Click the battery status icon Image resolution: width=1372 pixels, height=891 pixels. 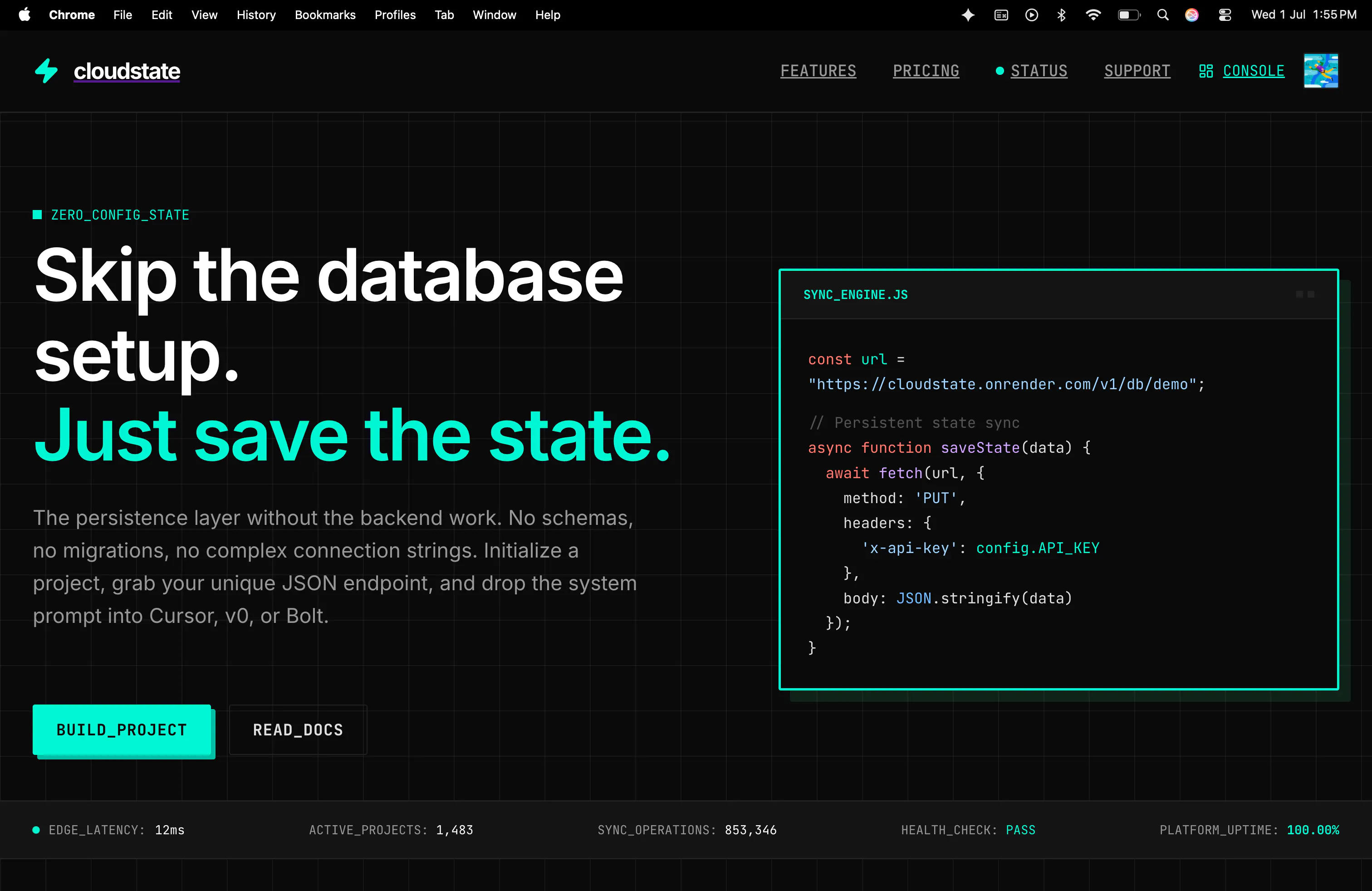click(1129, 15)
